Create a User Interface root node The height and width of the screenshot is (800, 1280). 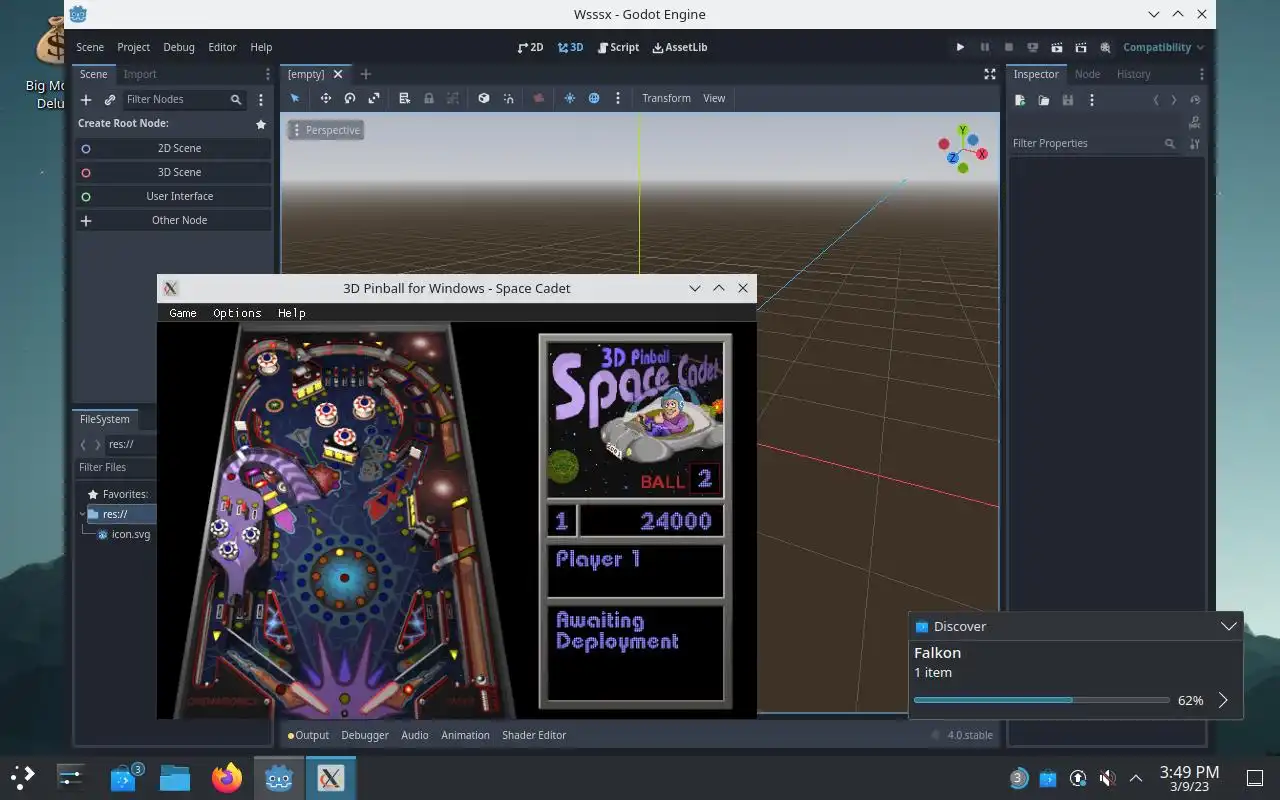pos(174,196)
